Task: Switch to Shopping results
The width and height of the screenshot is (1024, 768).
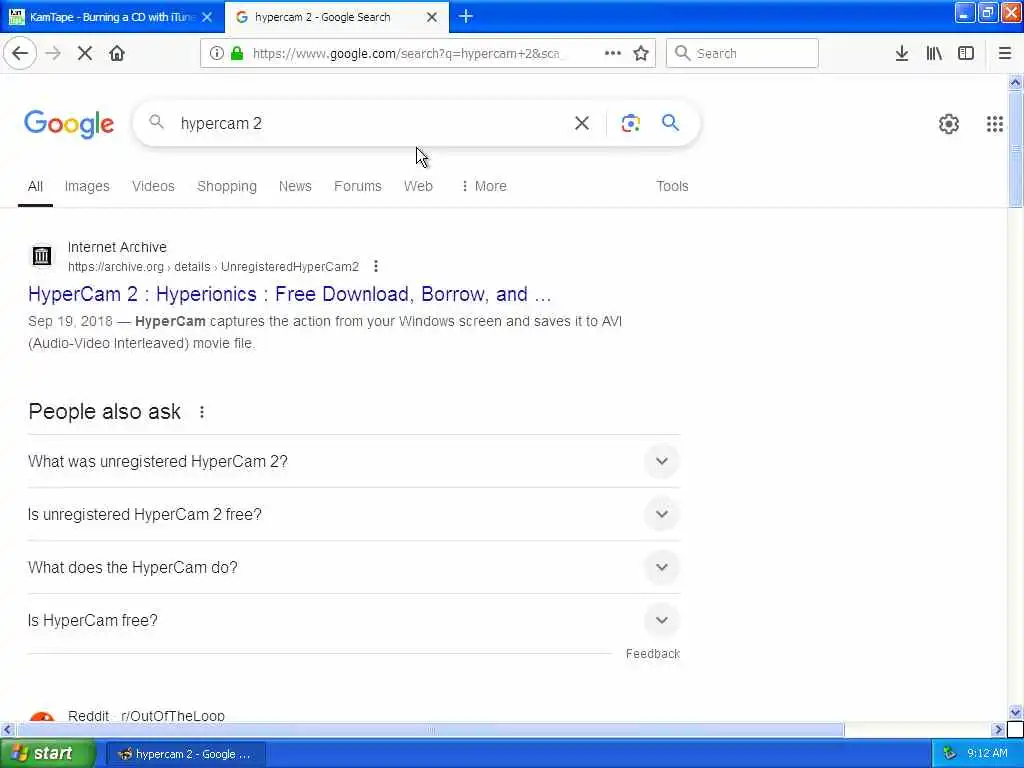Action: (227, 186)
